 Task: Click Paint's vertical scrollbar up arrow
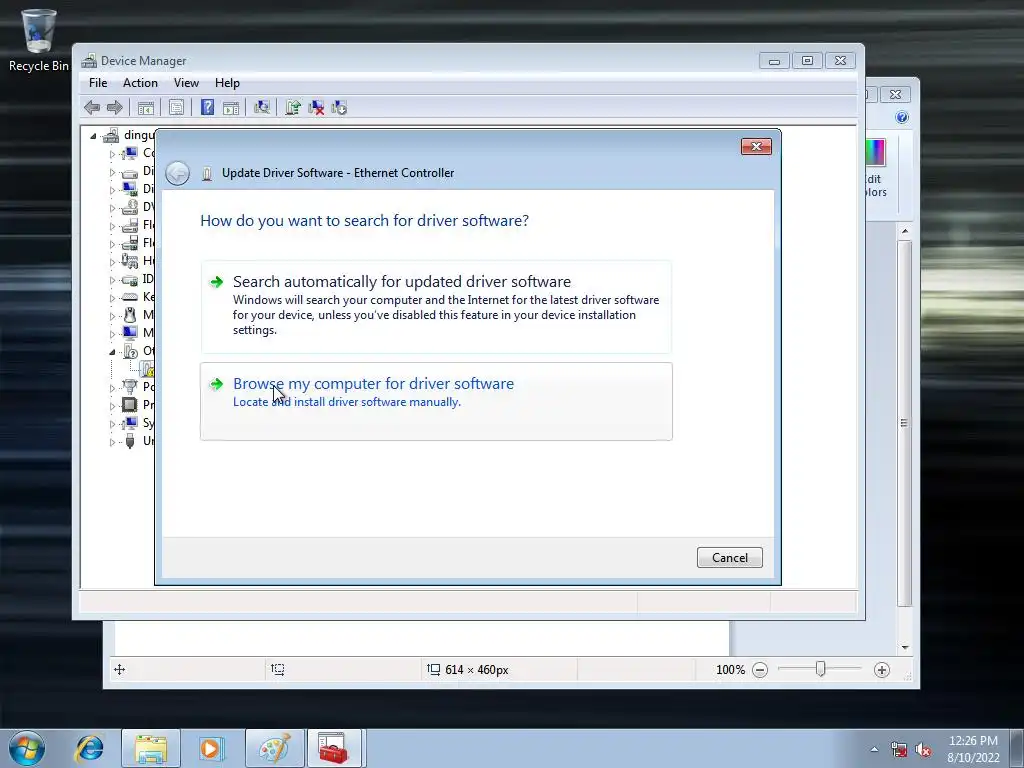point(904,231)
